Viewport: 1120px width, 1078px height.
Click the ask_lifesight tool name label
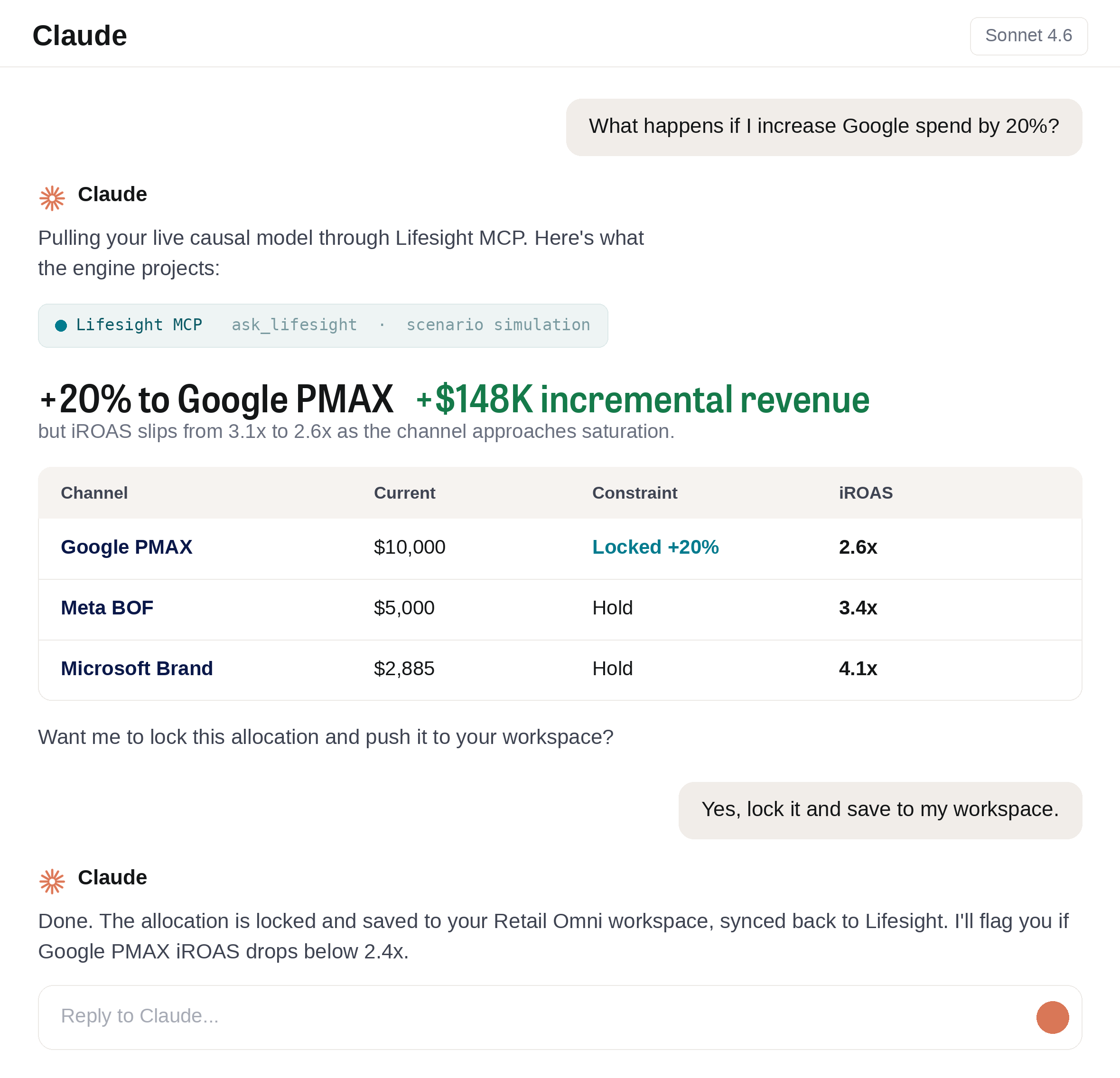[294, 325]
